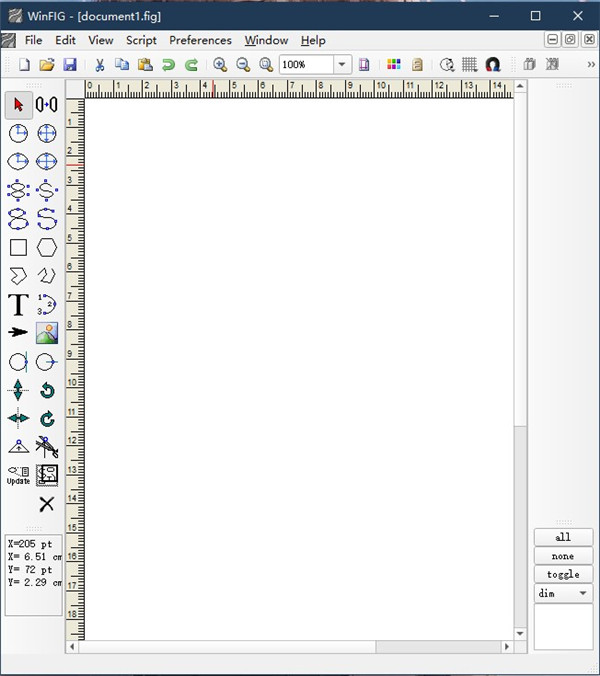Select the Text tool
This screenshot has height=676, width=600.
(x=18, y=305)
